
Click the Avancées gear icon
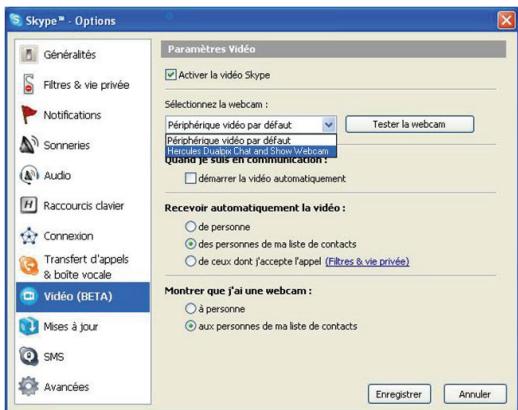point(29,386)
